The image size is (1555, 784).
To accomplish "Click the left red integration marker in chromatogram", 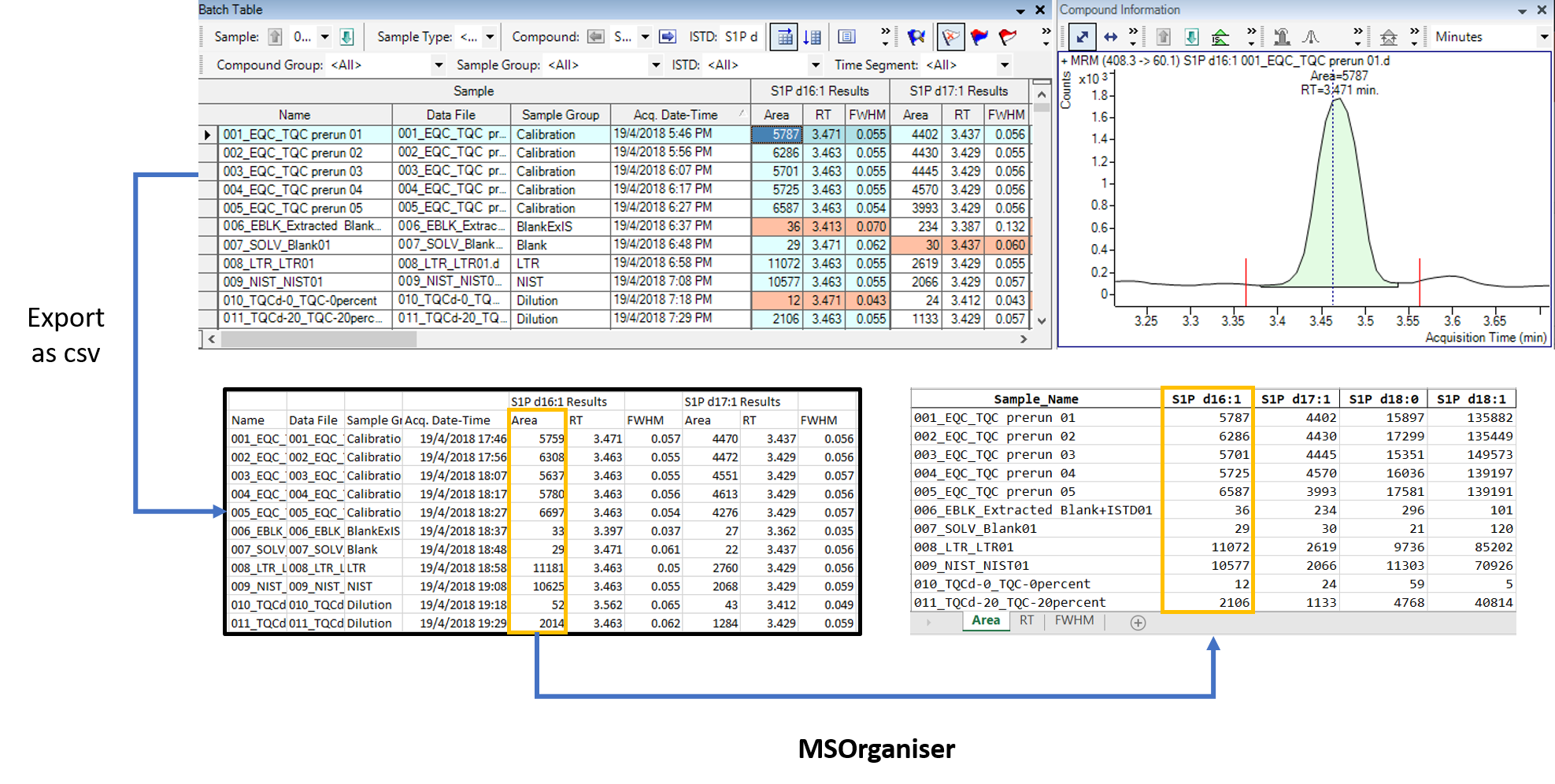I will point(1246,282).
